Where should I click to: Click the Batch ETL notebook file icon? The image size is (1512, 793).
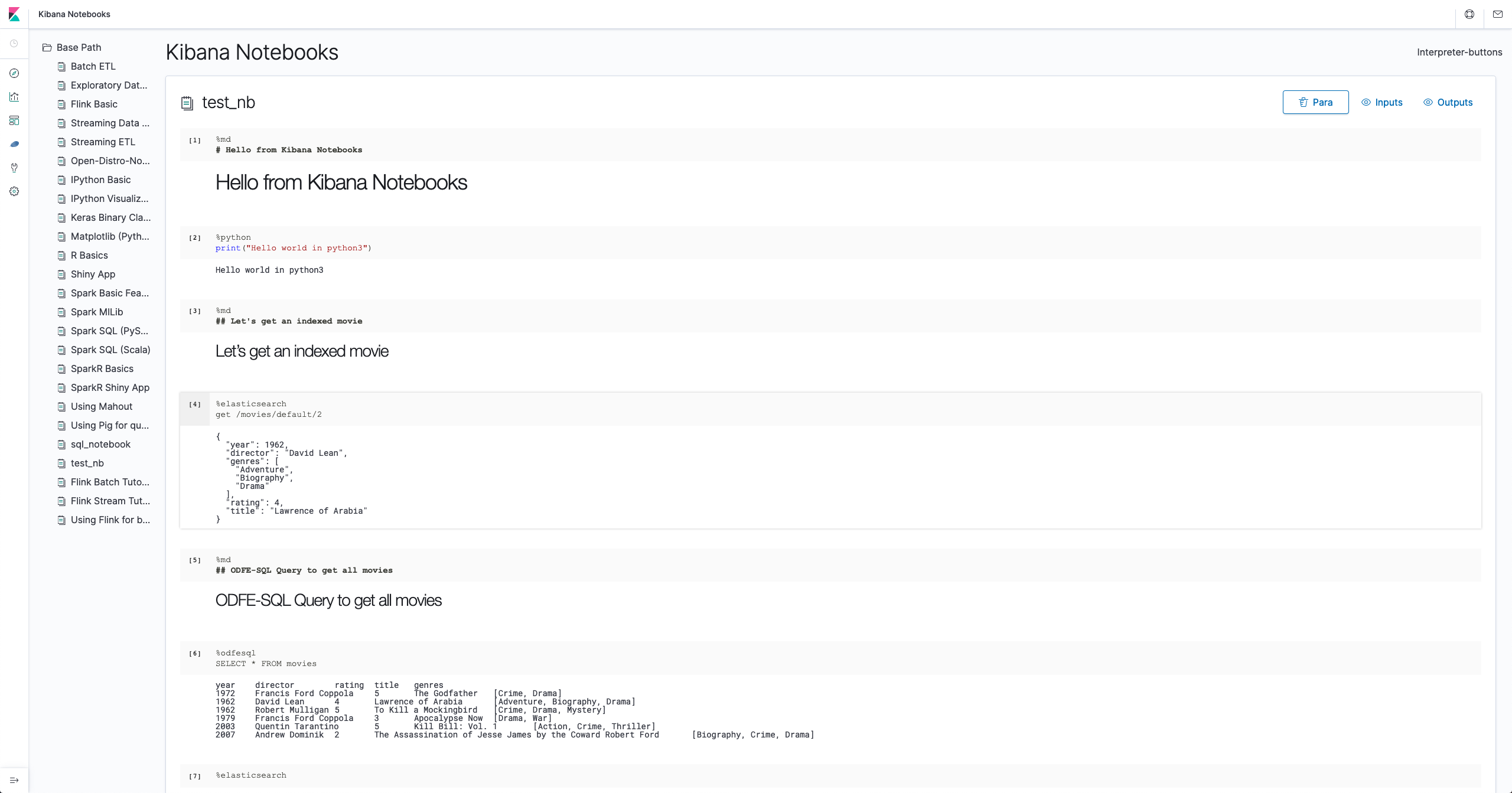(61, 67)
